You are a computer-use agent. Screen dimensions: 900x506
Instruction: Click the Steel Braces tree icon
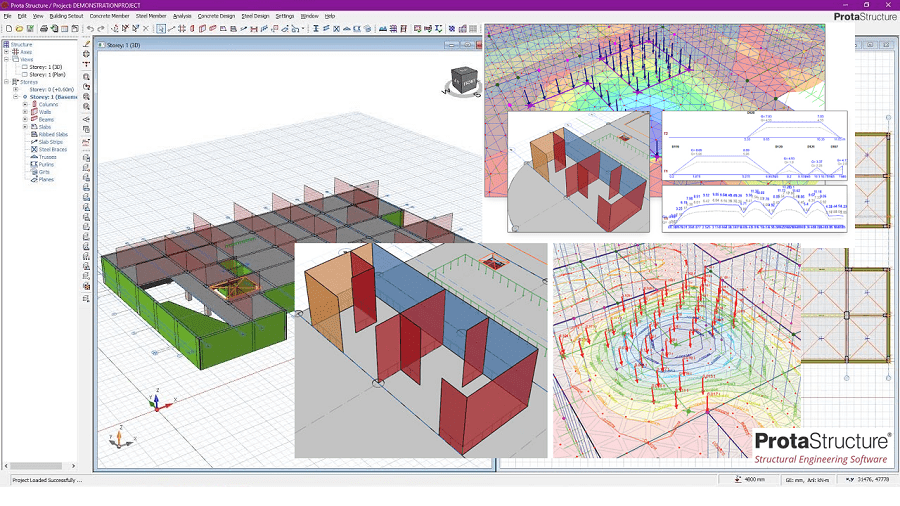[x=34, y=149]
